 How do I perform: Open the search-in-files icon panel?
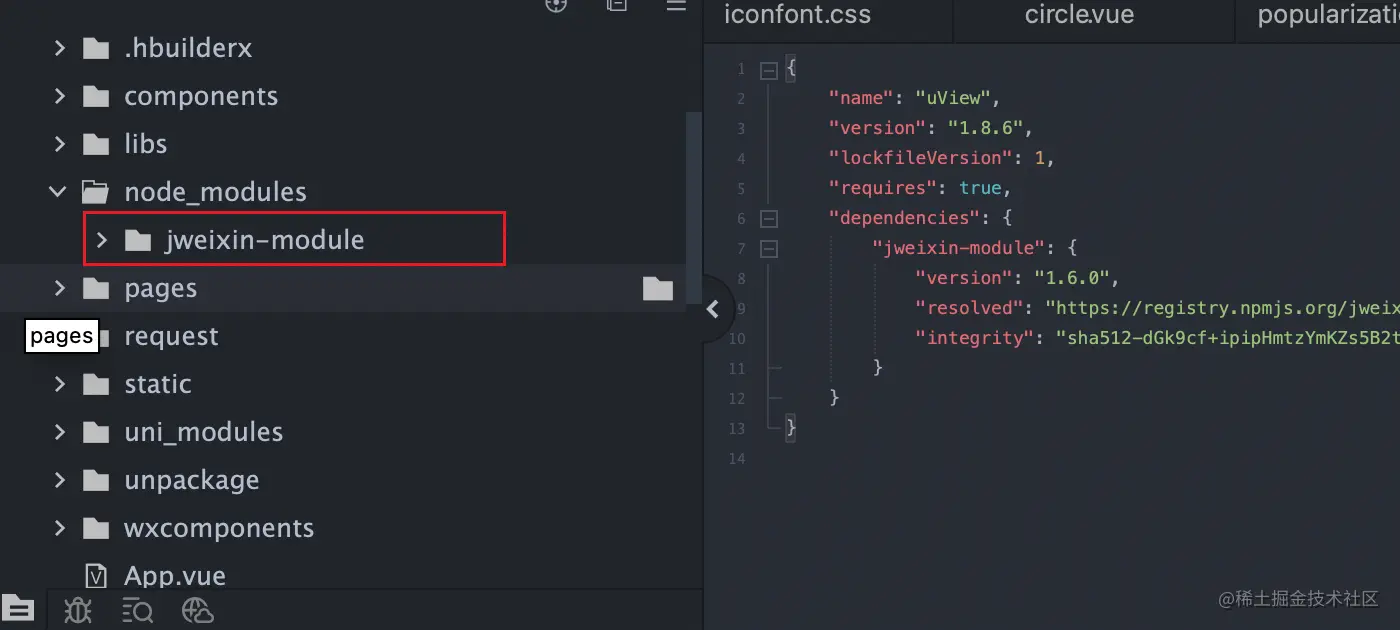point(137,610)
